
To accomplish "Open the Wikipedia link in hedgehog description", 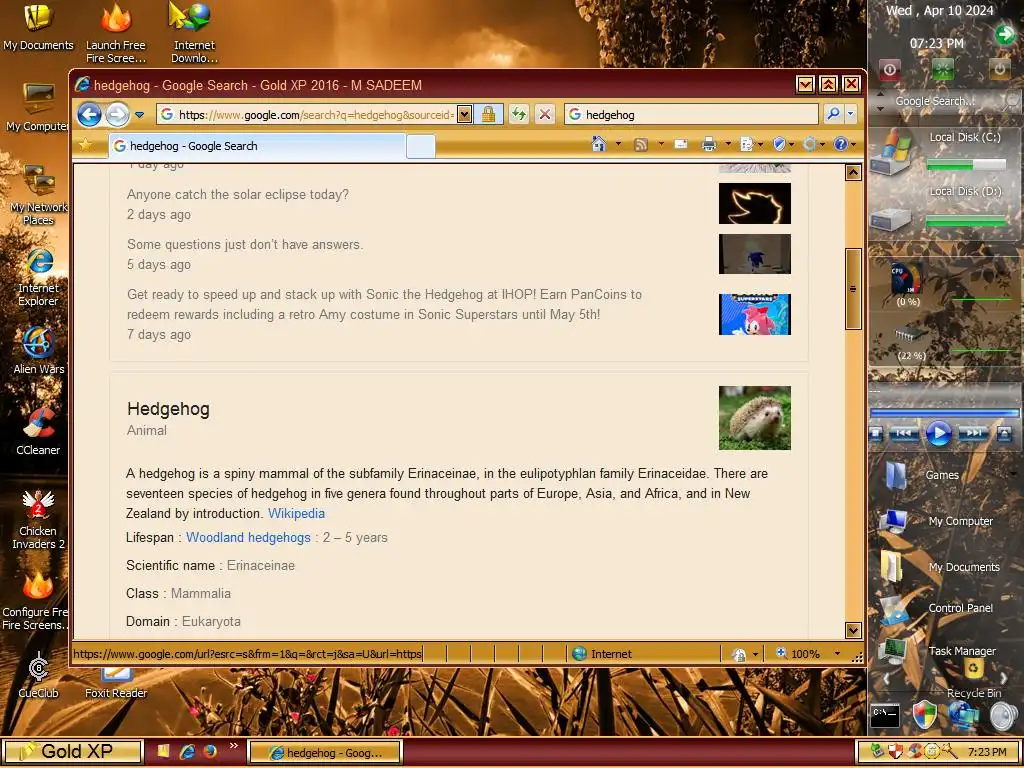I will [x=296, y=513].
